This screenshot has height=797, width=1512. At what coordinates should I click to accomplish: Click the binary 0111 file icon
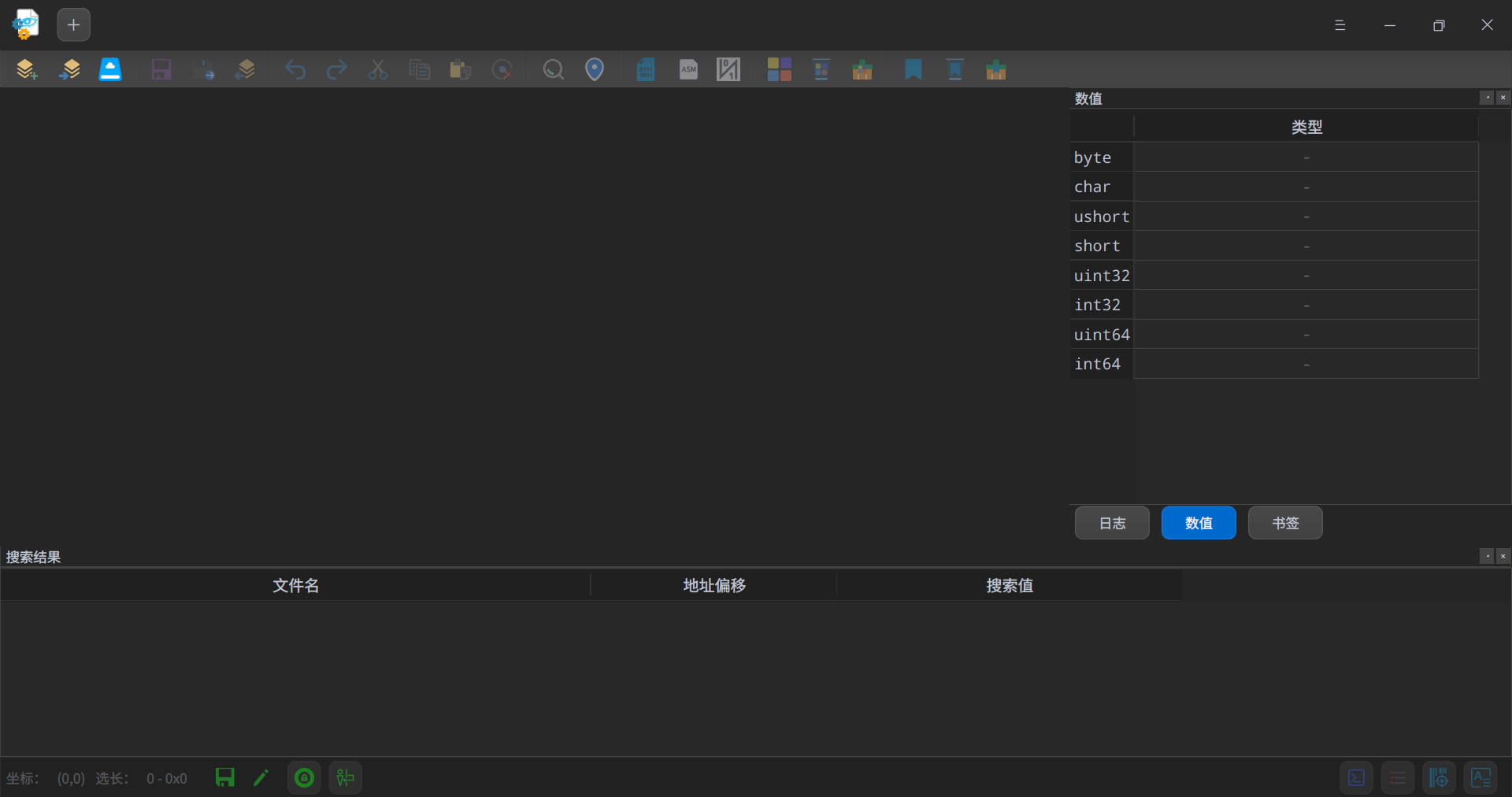click(x=646, y=69)
